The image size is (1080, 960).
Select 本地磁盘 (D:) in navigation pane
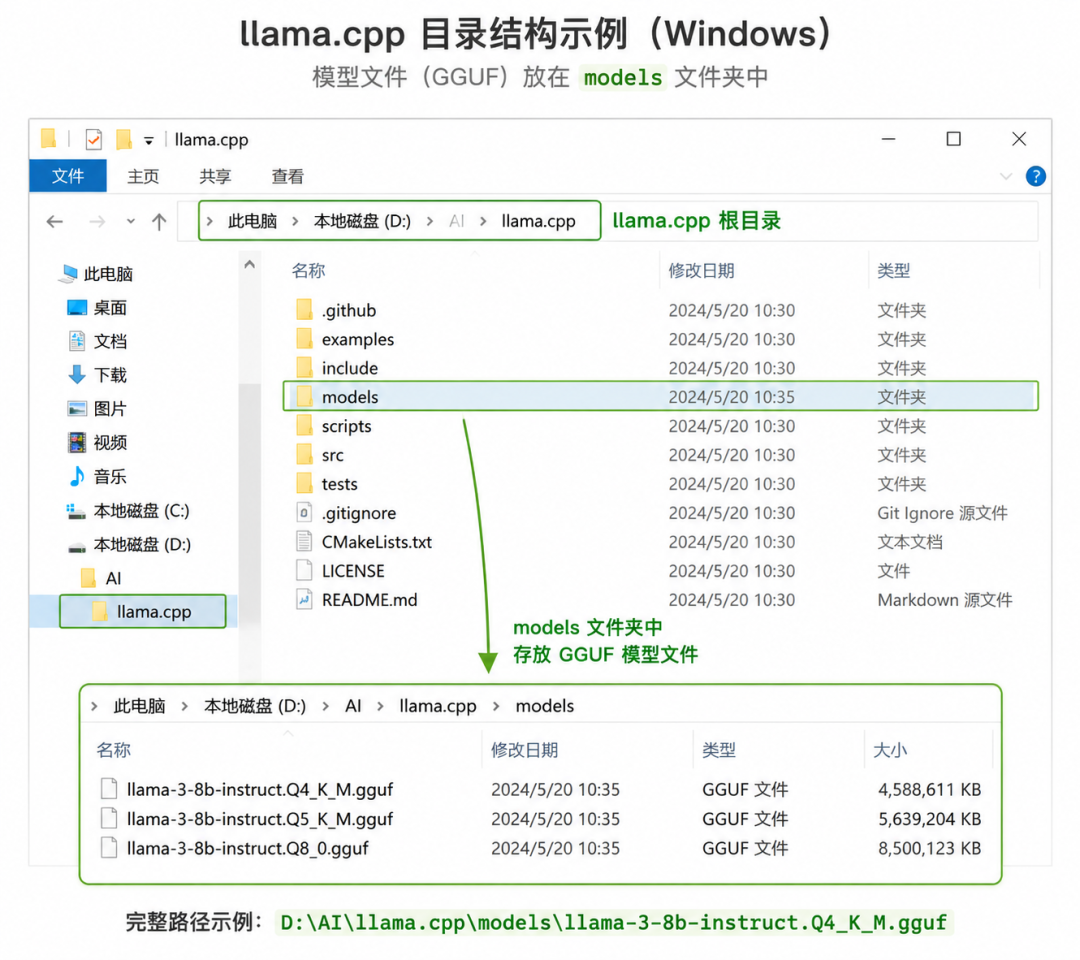(x=143, y=545)
